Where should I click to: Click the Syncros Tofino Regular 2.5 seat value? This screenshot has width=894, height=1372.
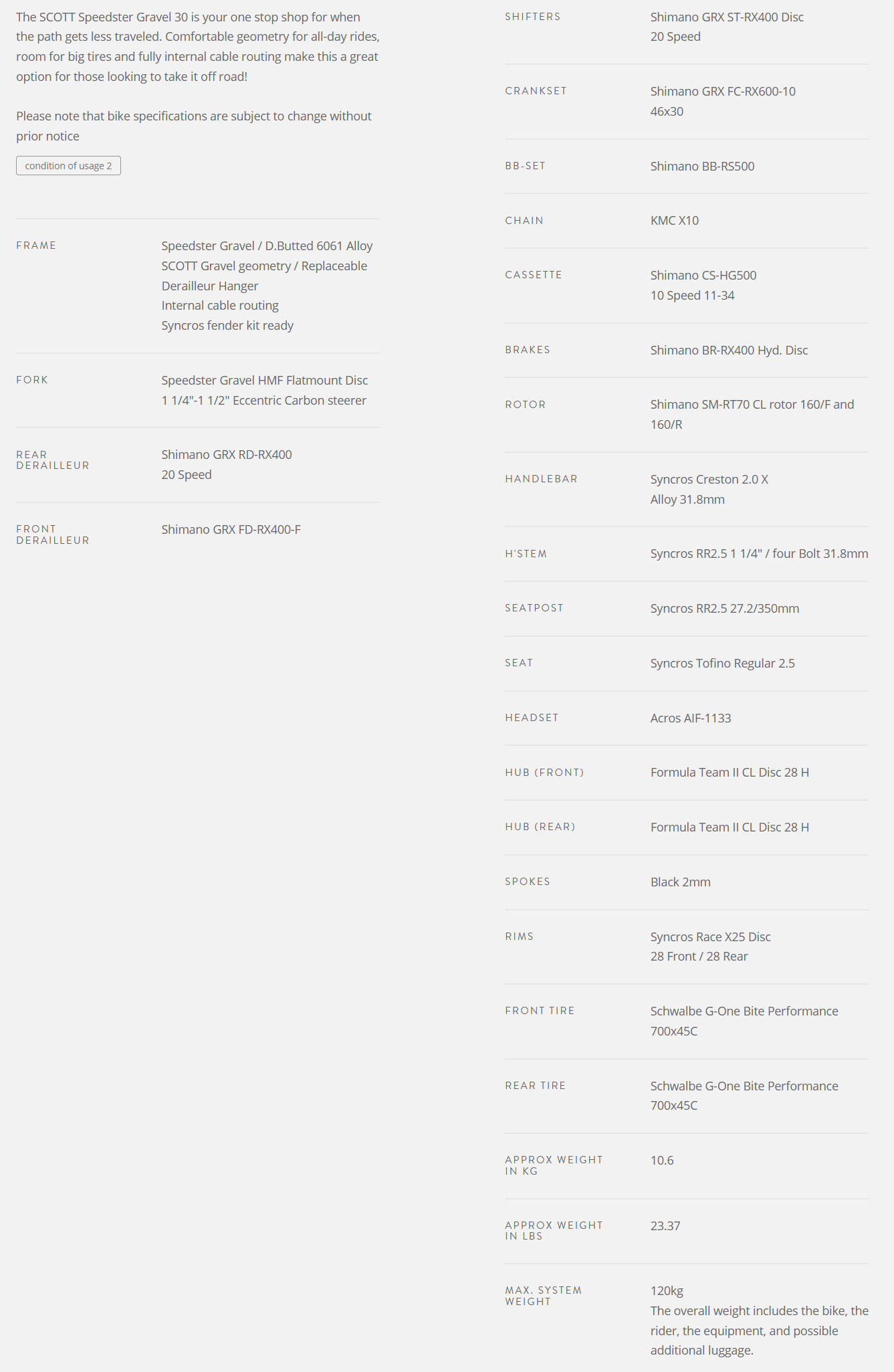pos(722,664)
